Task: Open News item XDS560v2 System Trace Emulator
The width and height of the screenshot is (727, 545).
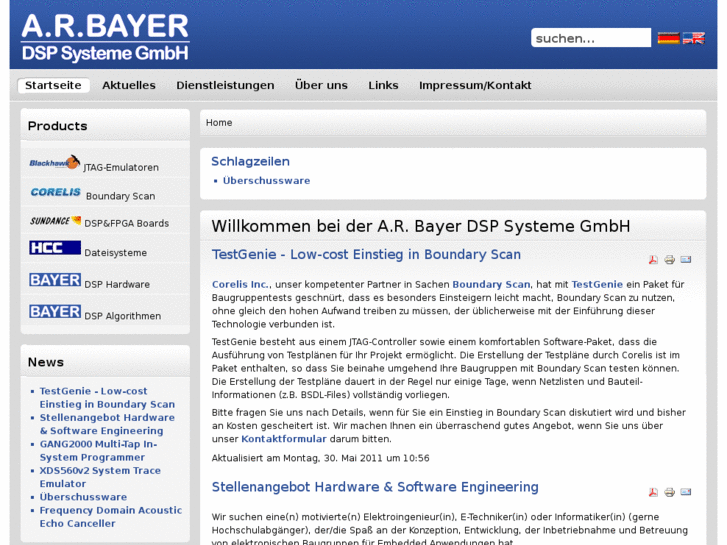Action: pyautogui.click(x=100, y=477)
